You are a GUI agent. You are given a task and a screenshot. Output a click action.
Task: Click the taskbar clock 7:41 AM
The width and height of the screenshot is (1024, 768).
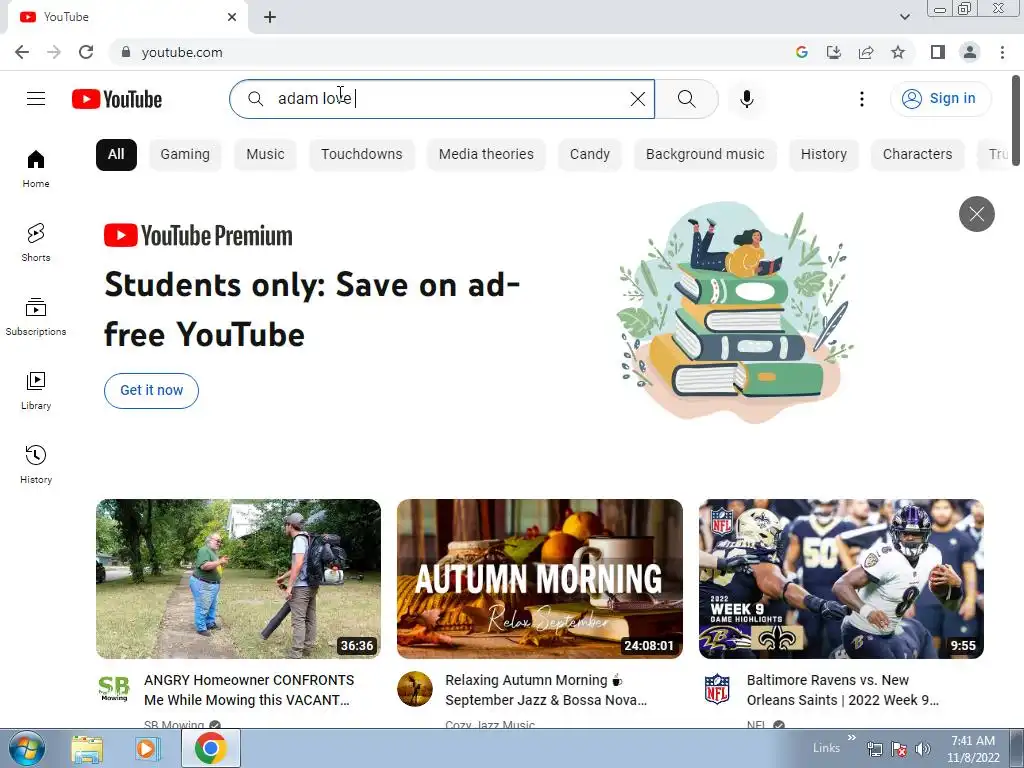[973, 741]
